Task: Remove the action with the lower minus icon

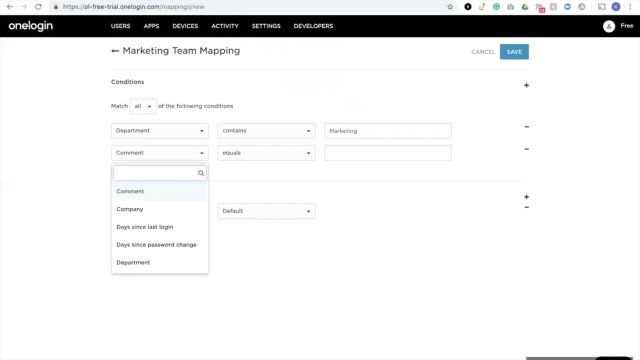Action: [x=527, y=207]
